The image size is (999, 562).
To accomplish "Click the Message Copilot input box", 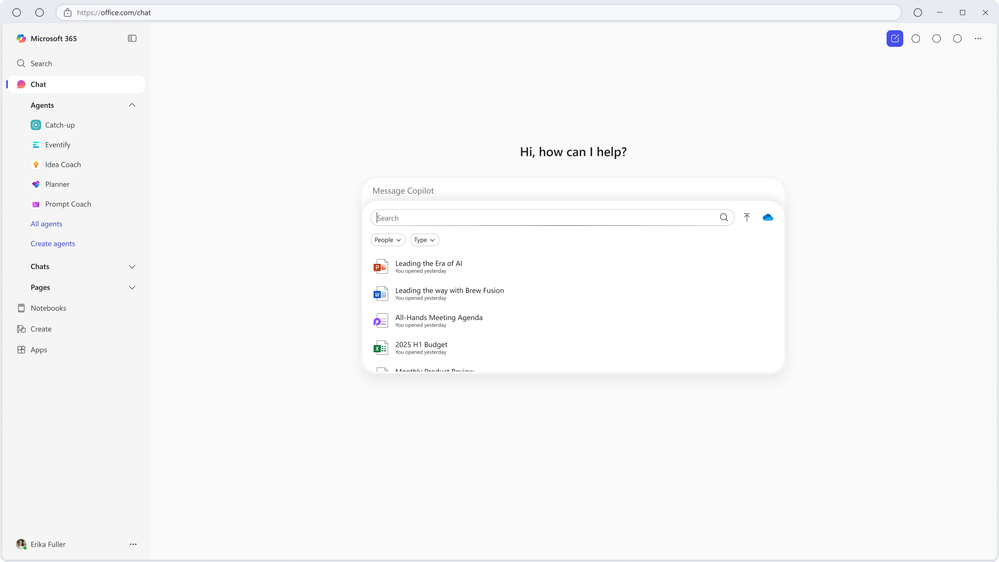I will pos(573,191).
